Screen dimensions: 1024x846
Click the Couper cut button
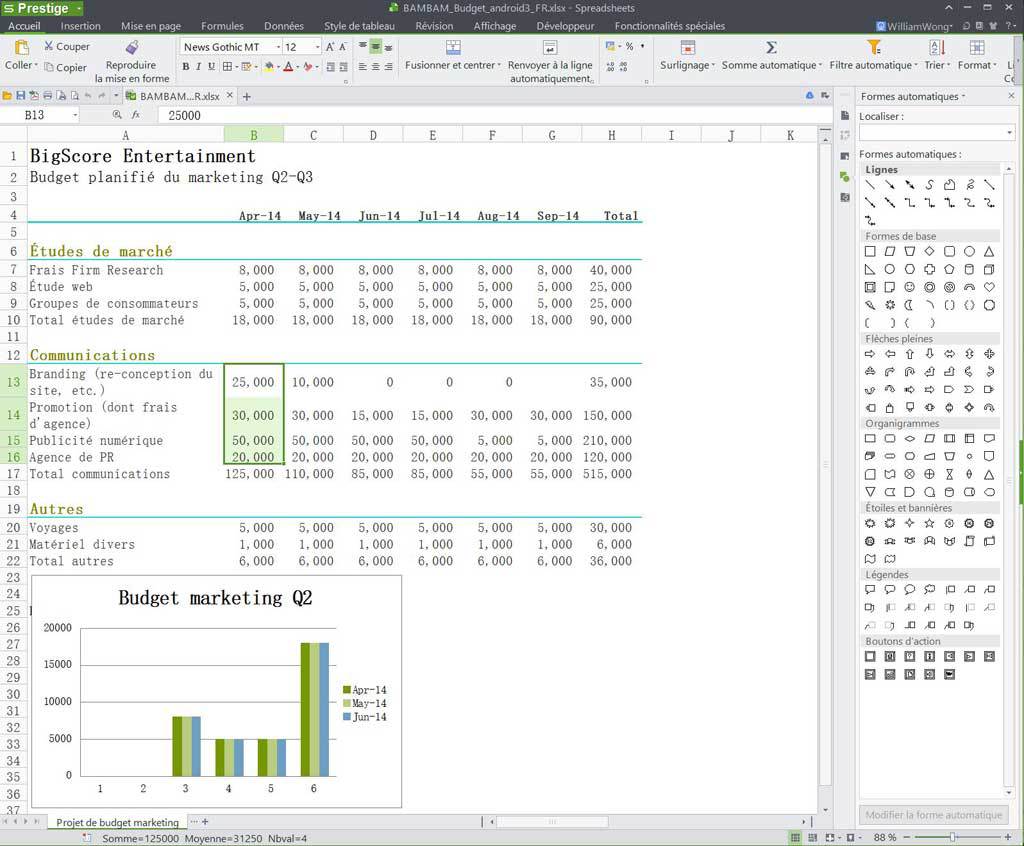tap(67, 46)
